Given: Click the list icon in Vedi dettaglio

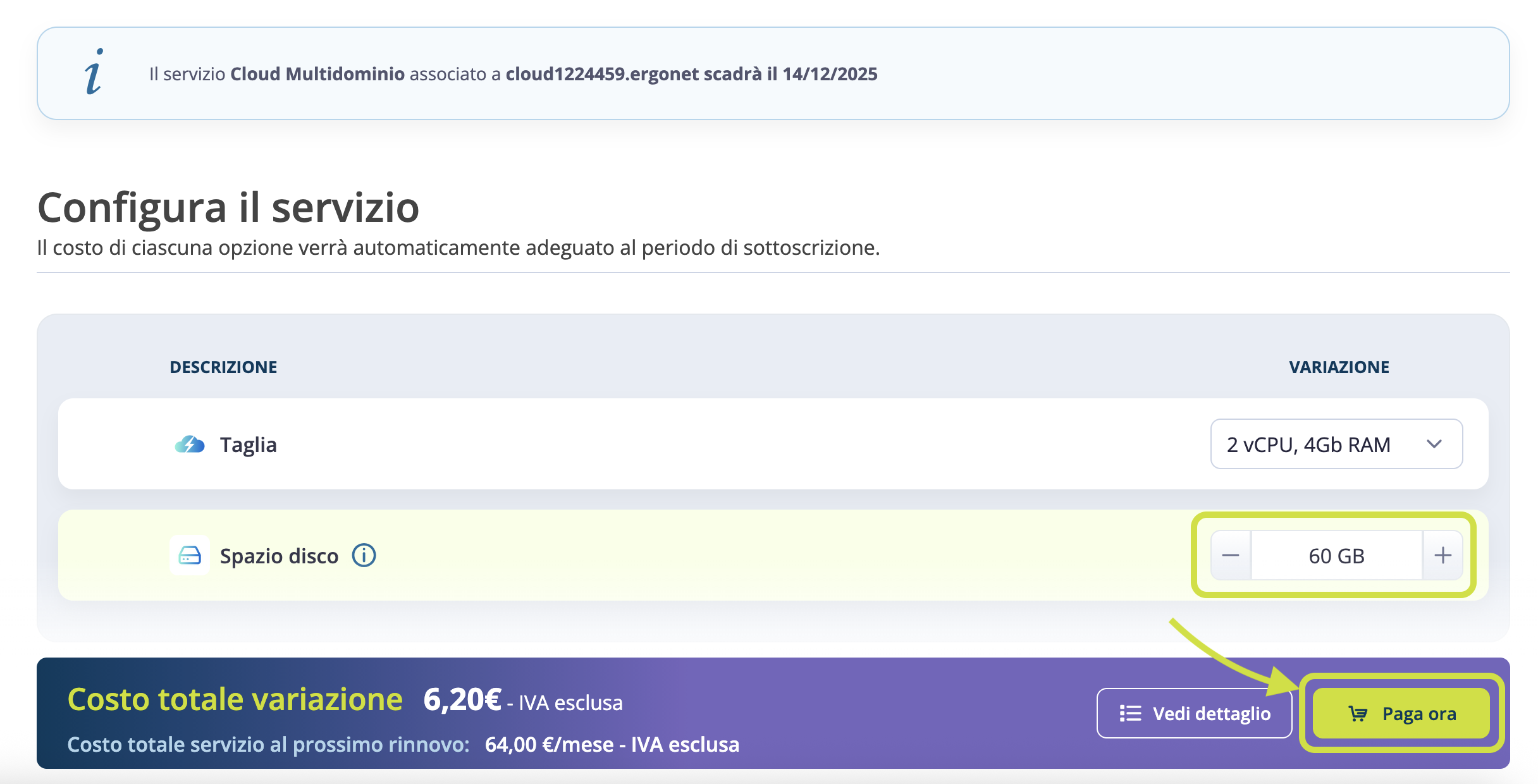Looking at the screenshot, I should (1130, 714).
